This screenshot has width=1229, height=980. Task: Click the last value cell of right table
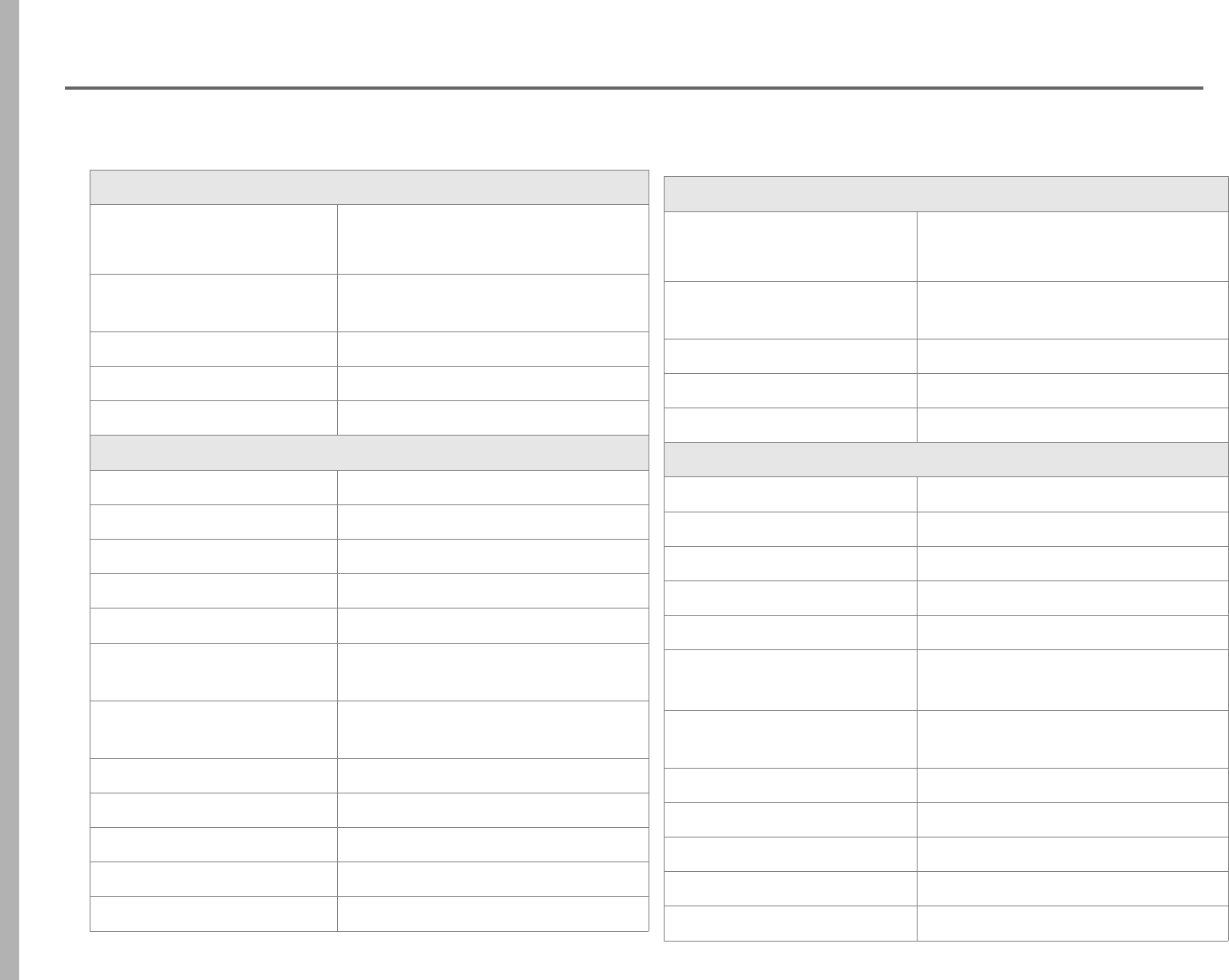point(1073,923)
